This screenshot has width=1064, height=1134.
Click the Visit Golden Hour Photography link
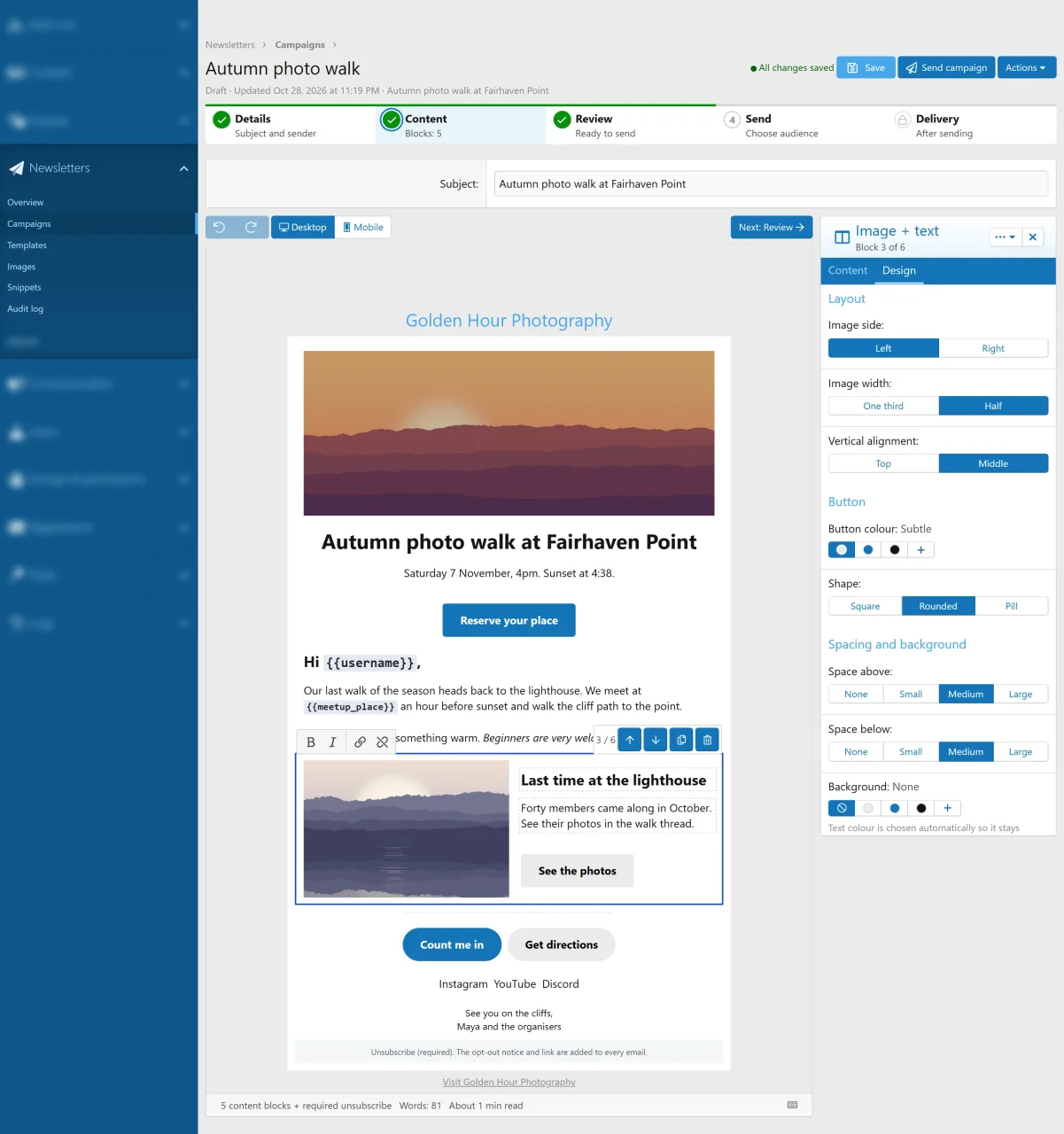coord(509,1082)
